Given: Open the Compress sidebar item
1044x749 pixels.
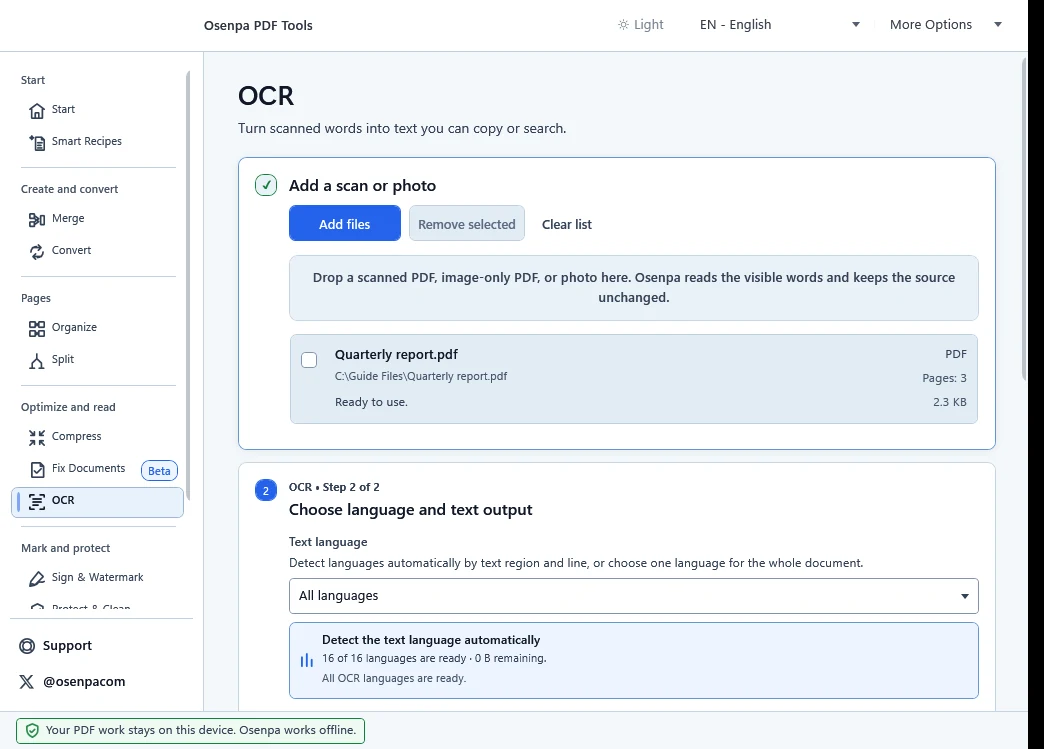Looking at the screenshot, I should tap(97, 437).
